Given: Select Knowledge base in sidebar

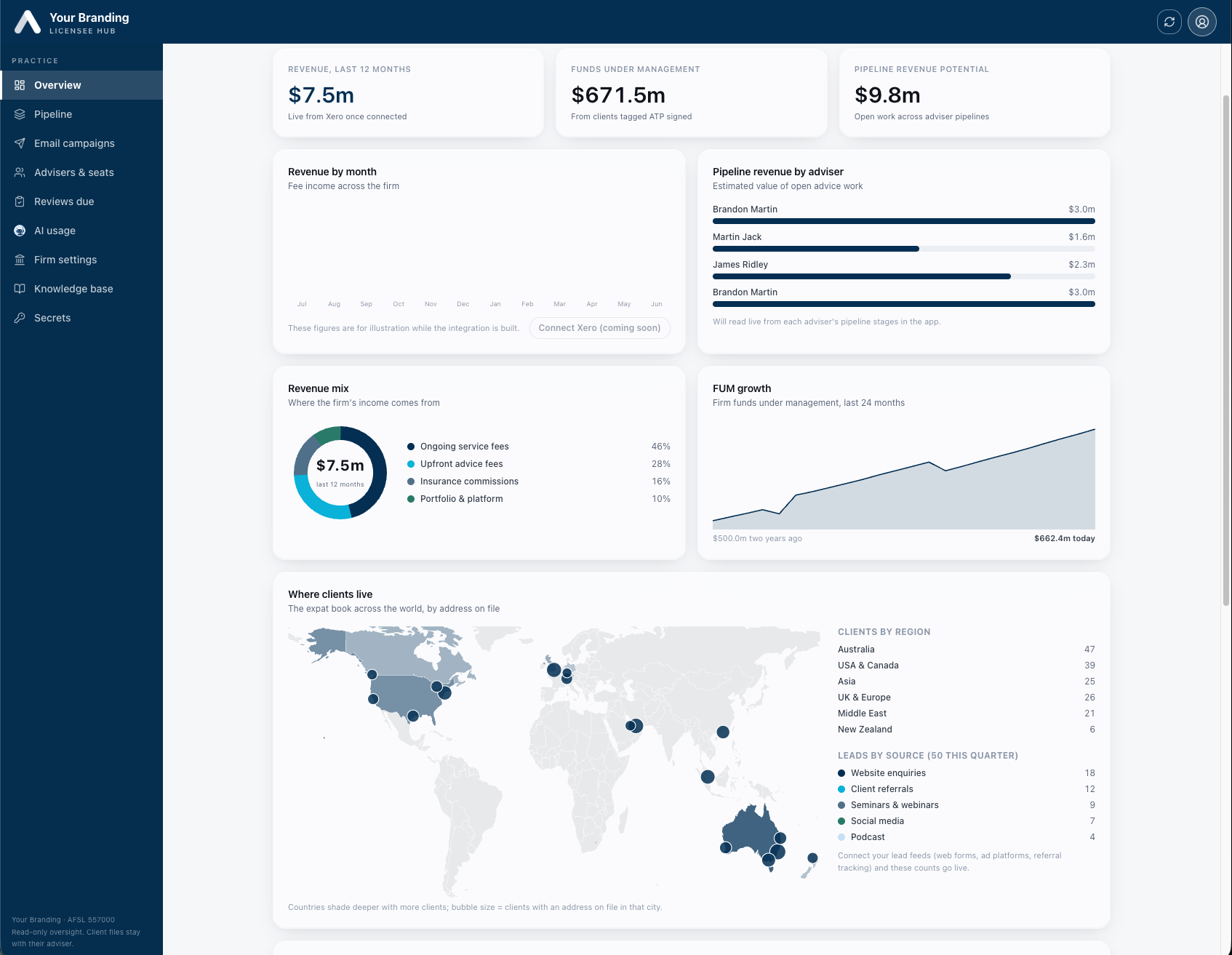Looking at the screenshot, I should (x=81, y=289).
